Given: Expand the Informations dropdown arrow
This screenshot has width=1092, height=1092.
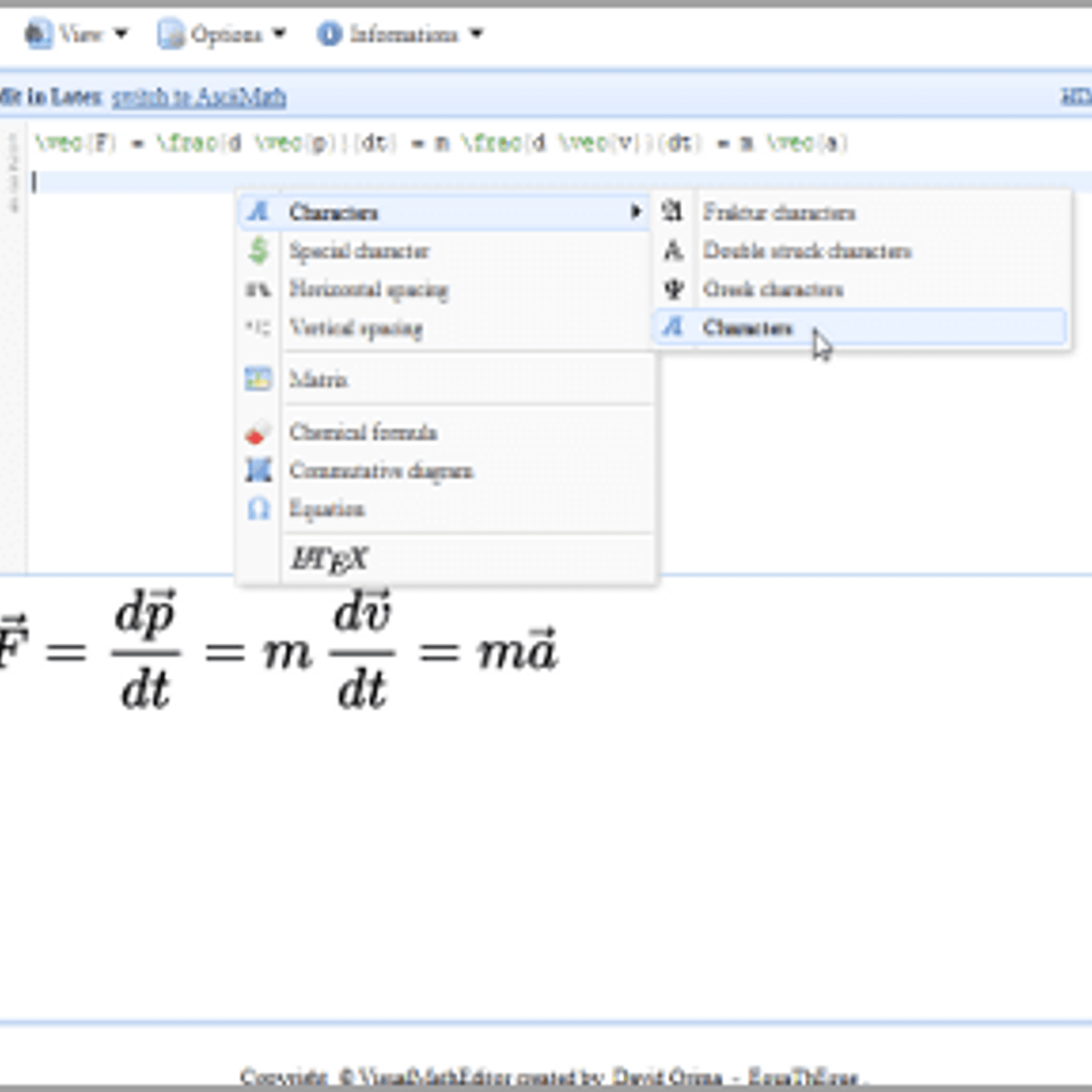Looking at the screenshot, I should 474,35.
